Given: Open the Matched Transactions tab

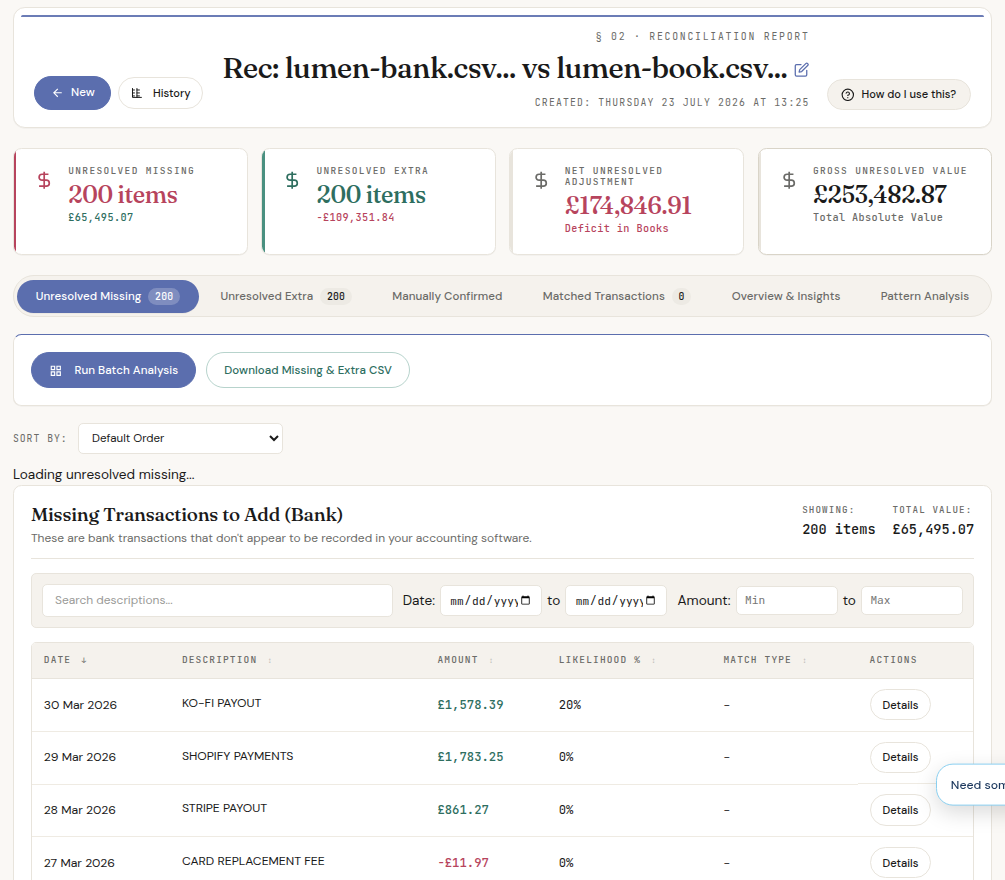Looking at the screenshot, I should coord(616,296).
